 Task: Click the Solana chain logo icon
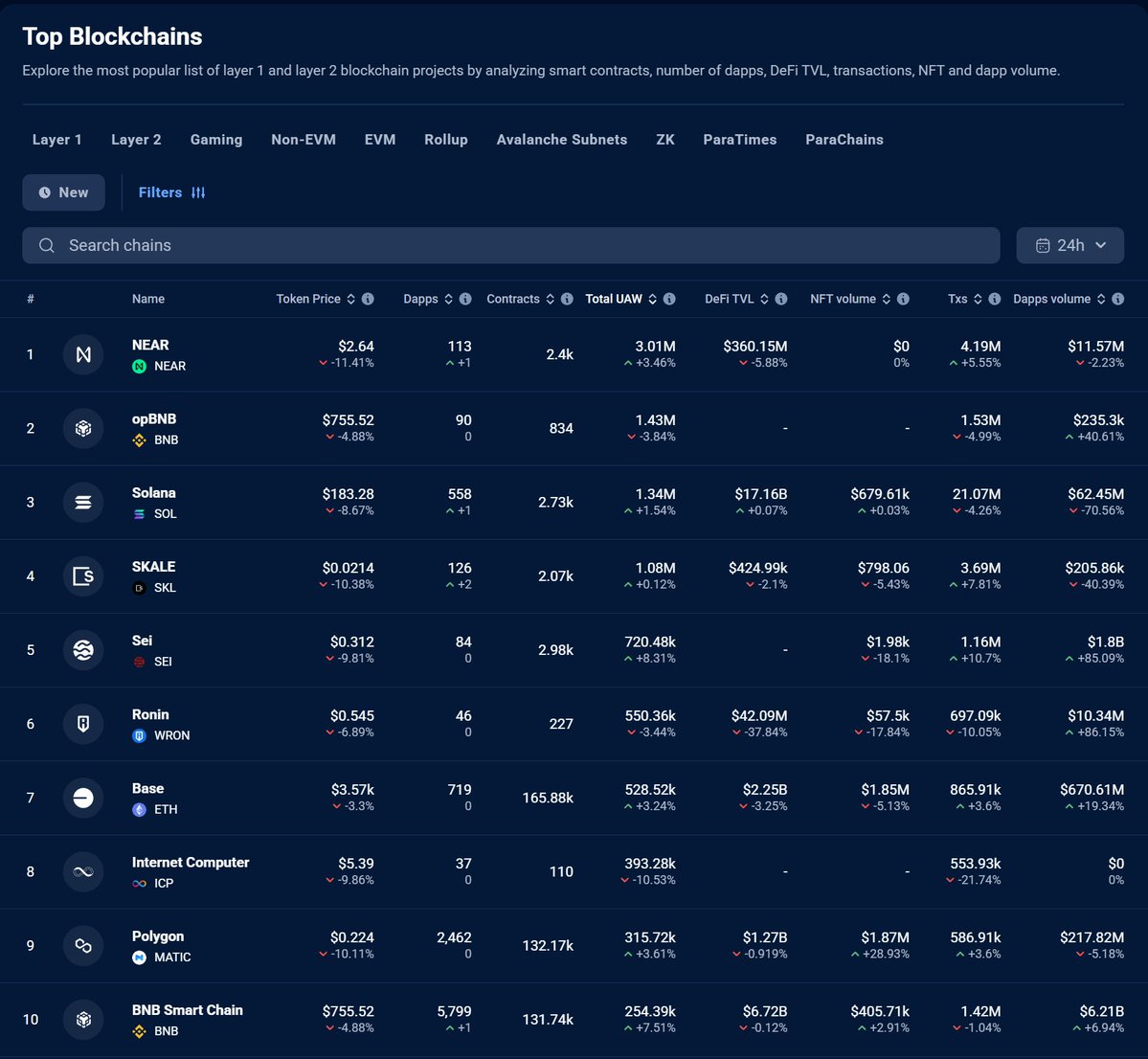pos(83,503)
